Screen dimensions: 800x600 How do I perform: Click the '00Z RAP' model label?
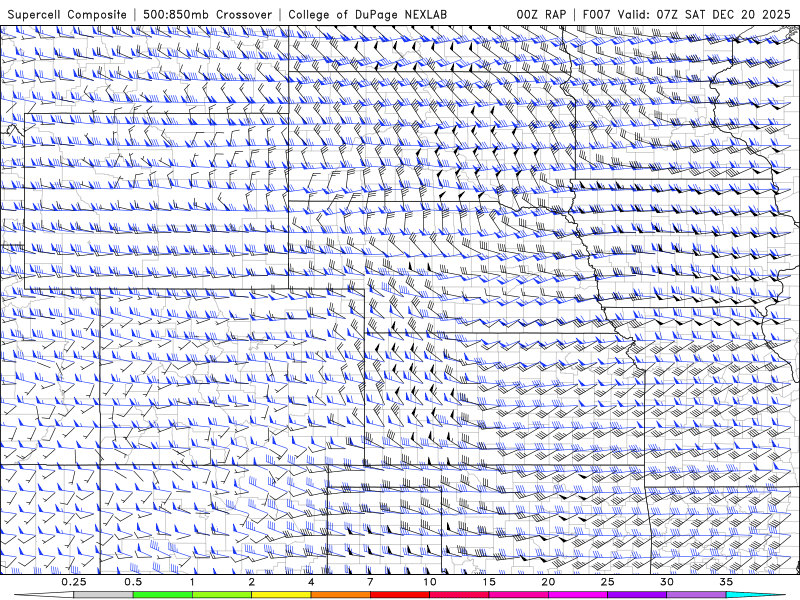541,14
